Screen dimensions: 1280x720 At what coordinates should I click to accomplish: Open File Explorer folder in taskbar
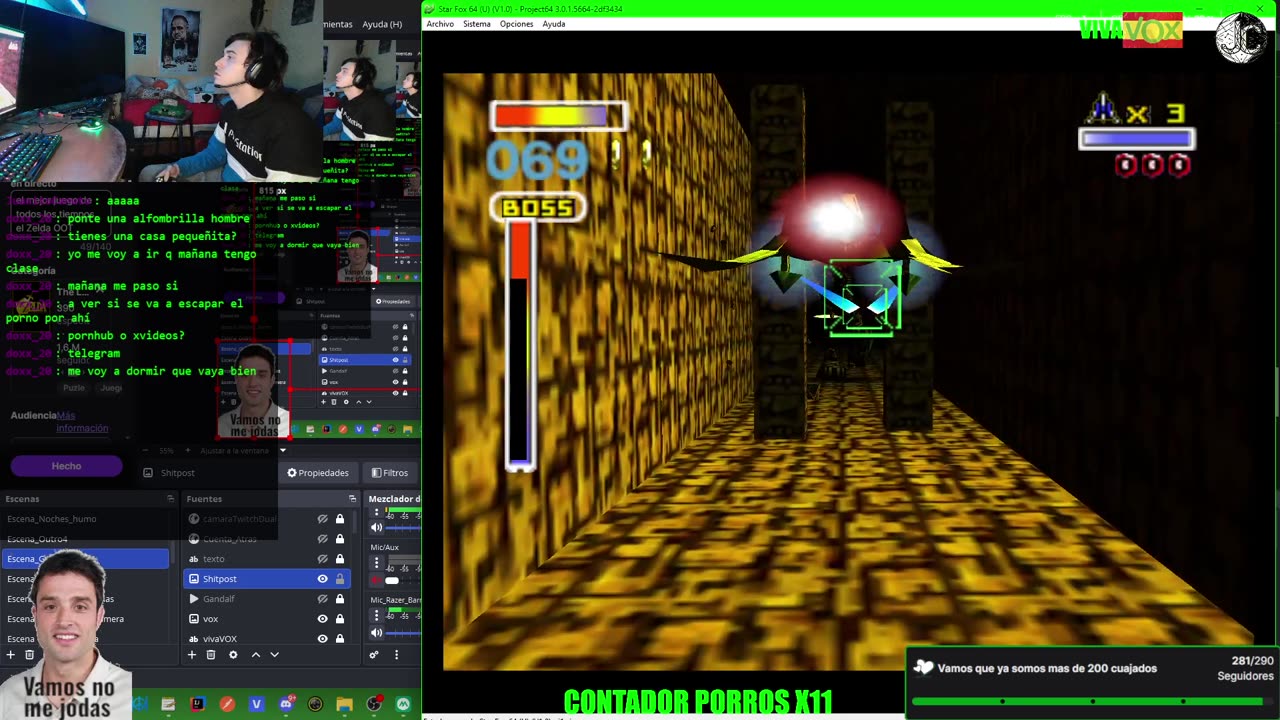point(345,704)
